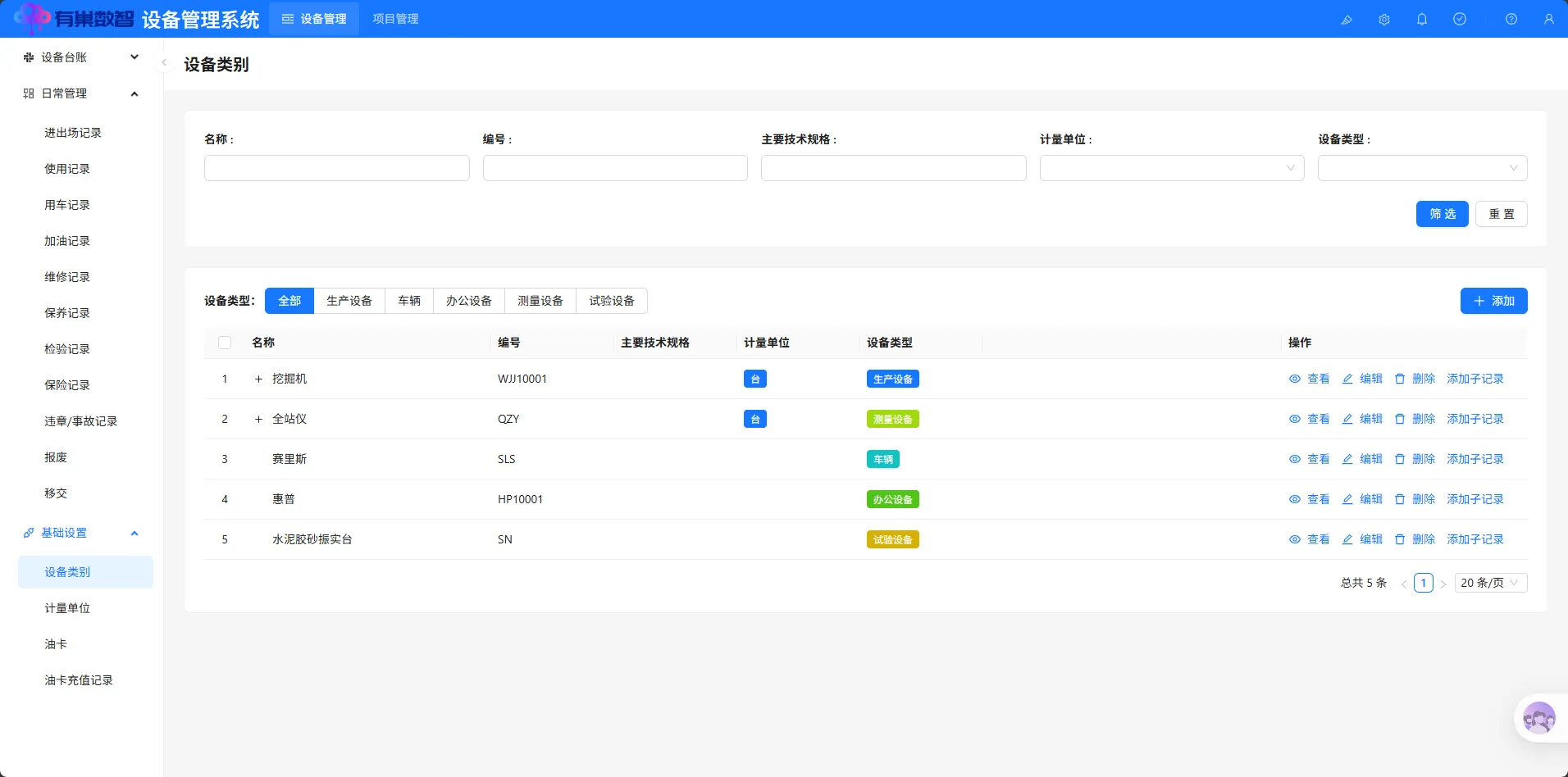Toggle the select-all checkbox in table header

(x=225, y=343)
